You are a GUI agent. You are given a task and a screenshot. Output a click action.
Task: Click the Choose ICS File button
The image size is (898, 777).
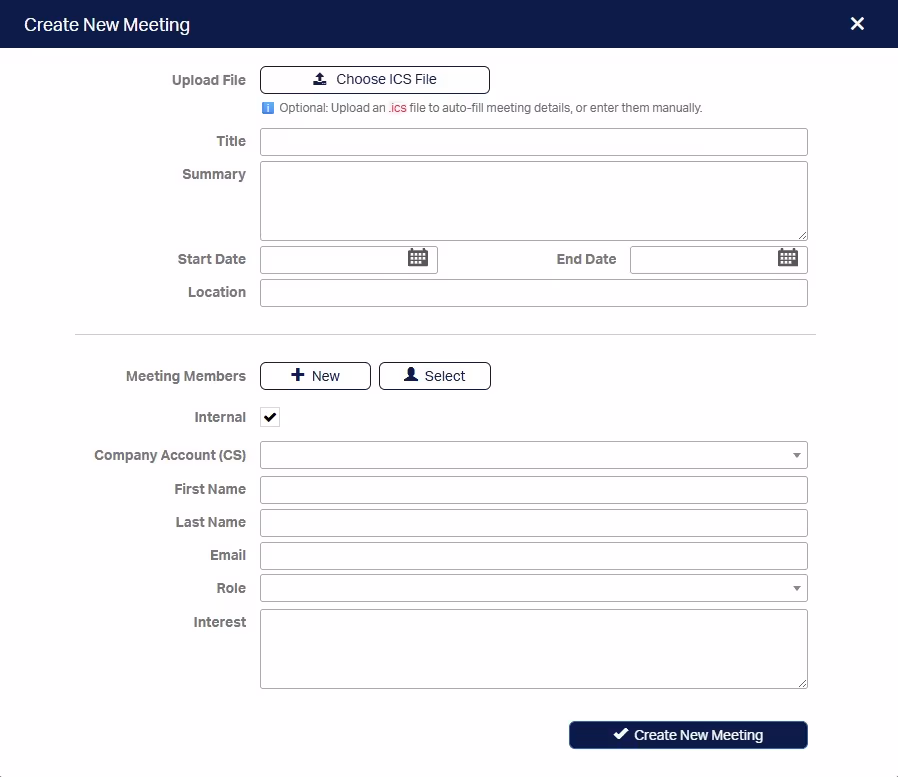375,80
